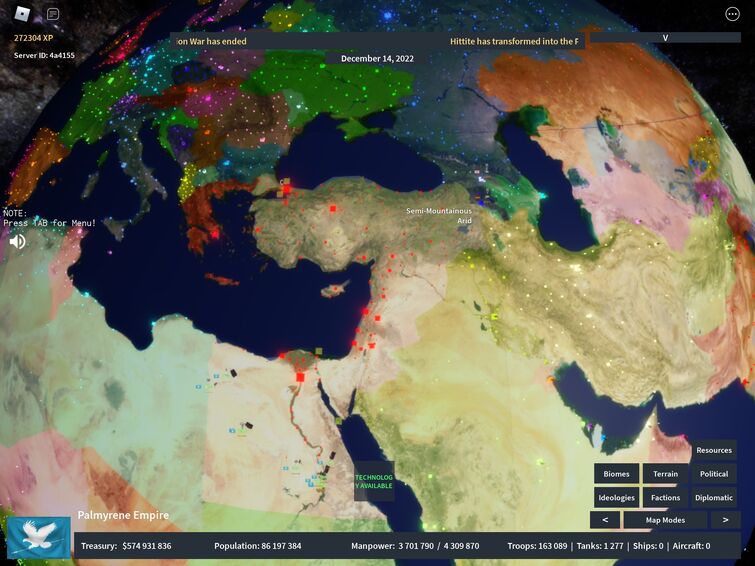Image resolution: width=755 pixels, height=566 pixels.
Task: Click the 272304 XP counter
Action: click(33, 38)
